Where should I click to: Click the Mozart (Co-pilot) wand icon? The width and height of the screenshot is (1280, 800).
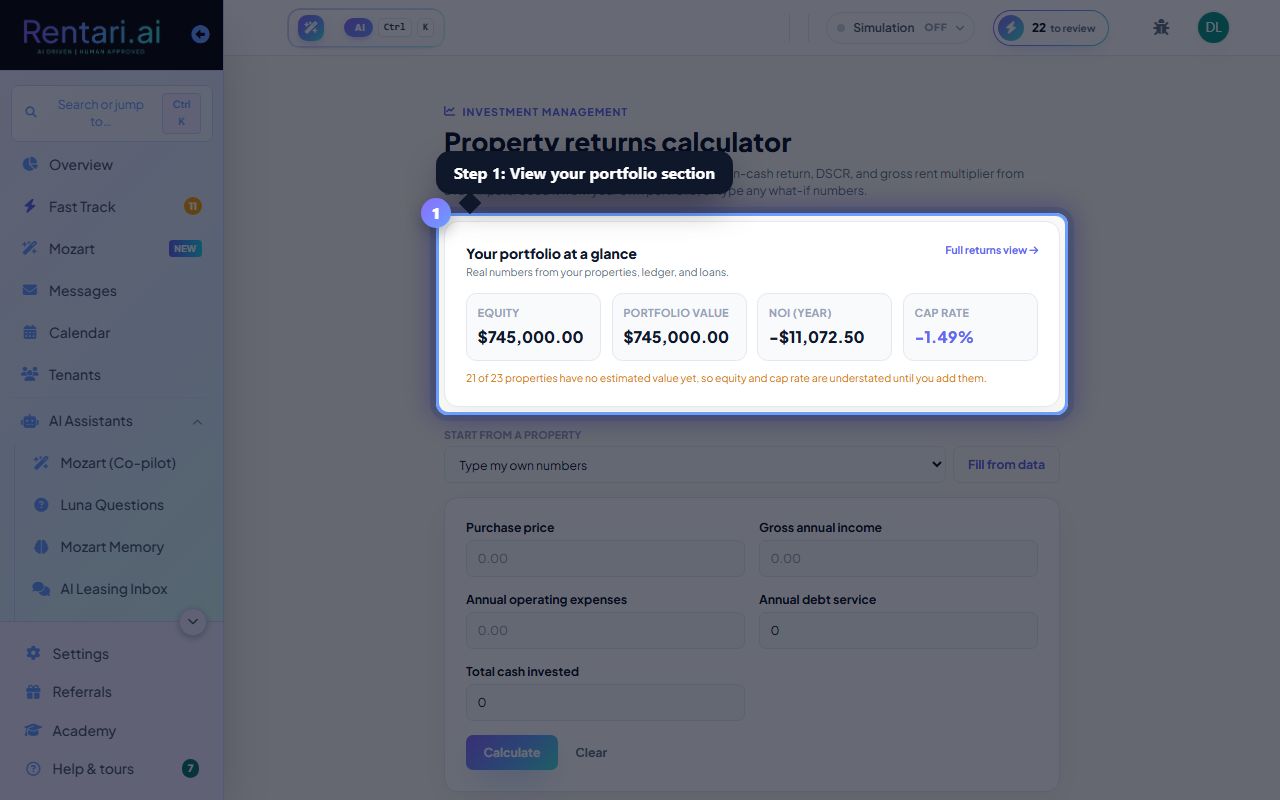[x=41, y=463]
